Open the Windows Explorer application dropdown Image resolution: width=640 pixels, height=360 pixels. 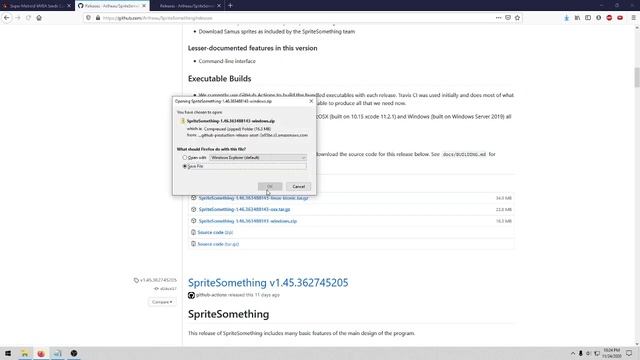[258, 158]
